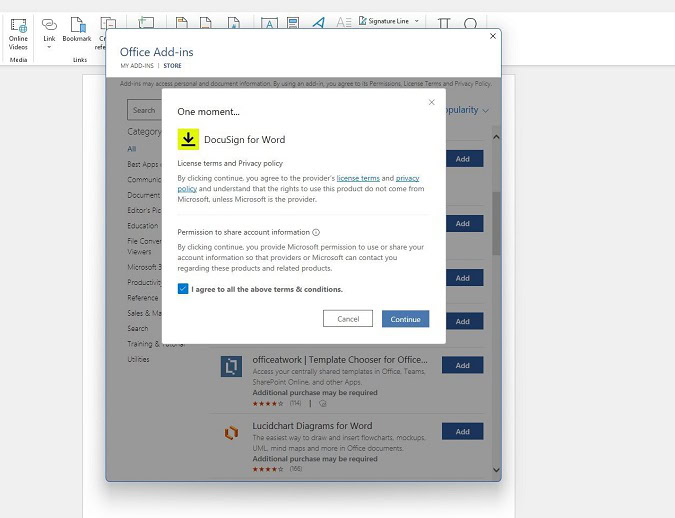675x518 pixels.
Task: Click the Lucidchart Diagrams for Word title
Action: pos(312,426)
